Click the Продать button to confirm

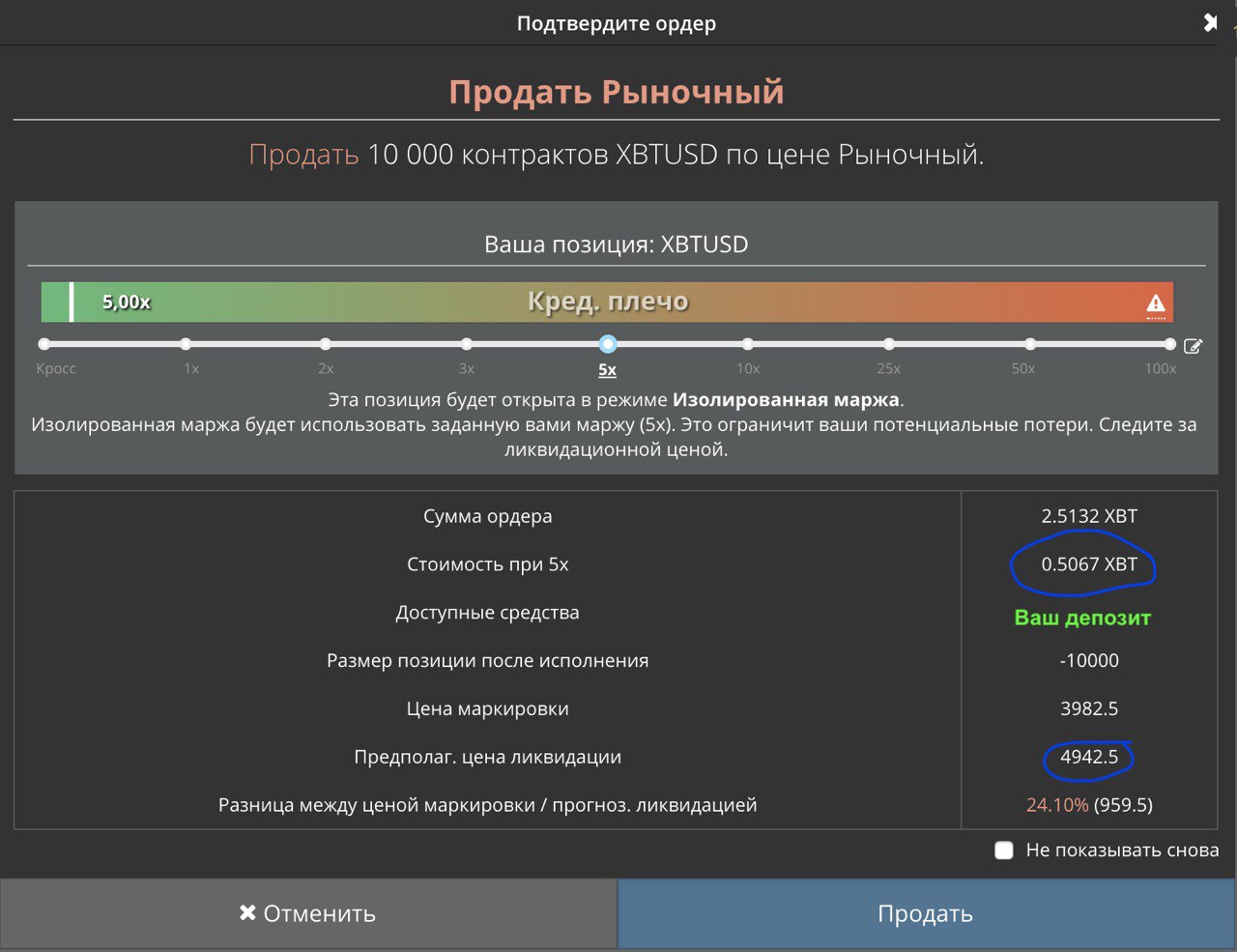tap(925, 912)
